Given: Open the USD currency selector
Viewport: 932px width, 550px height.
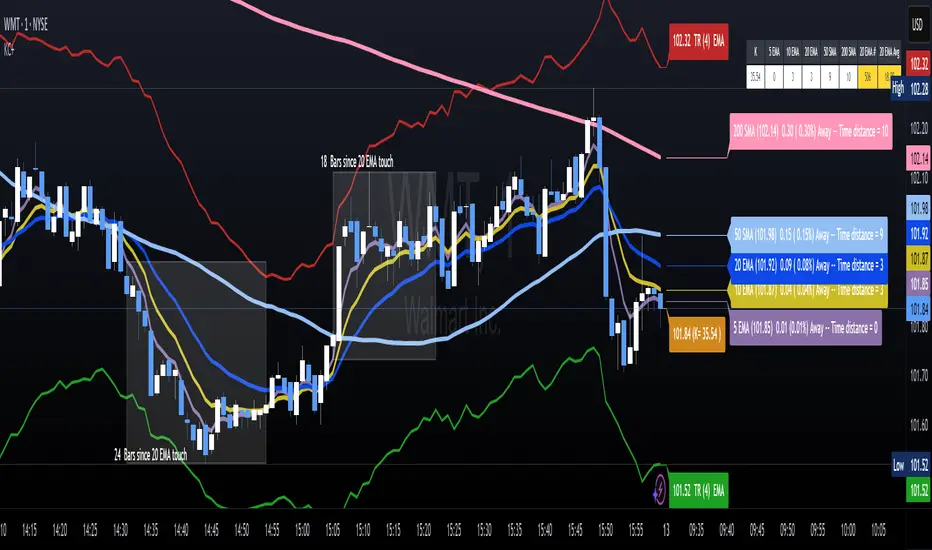Looking at the screenshot, I should click(918, 25).
